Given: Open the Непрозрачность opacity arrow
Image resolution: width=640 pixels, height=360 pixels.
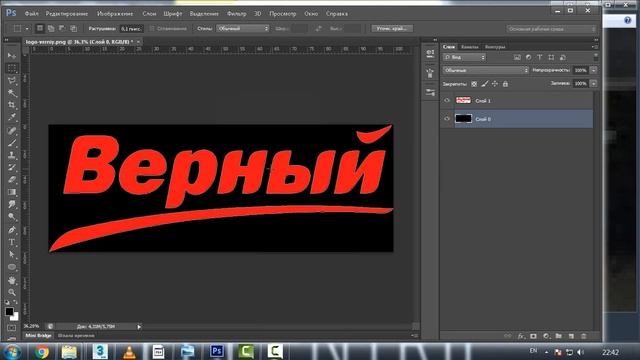Looking at the screenshot, I should (x=593, y=70).
